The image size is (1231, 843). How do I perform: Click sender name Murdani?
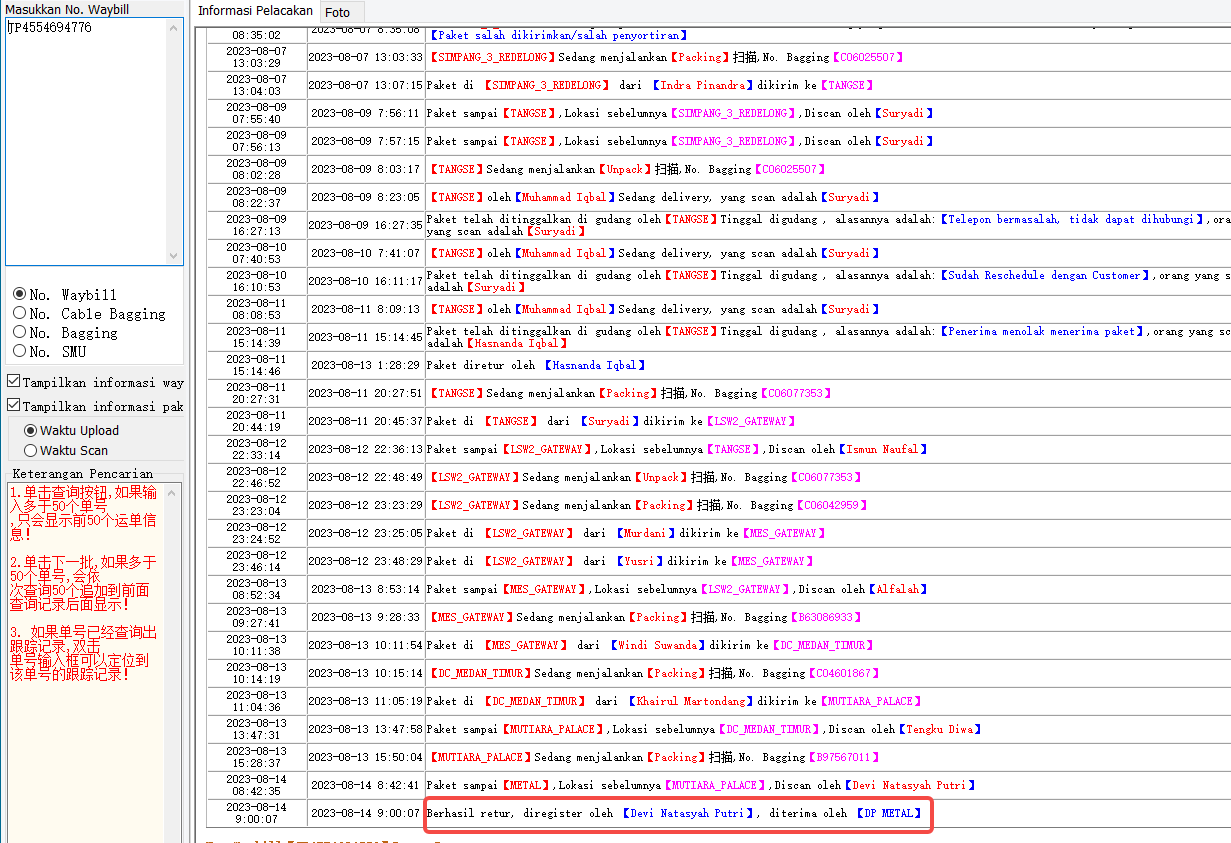646,533
